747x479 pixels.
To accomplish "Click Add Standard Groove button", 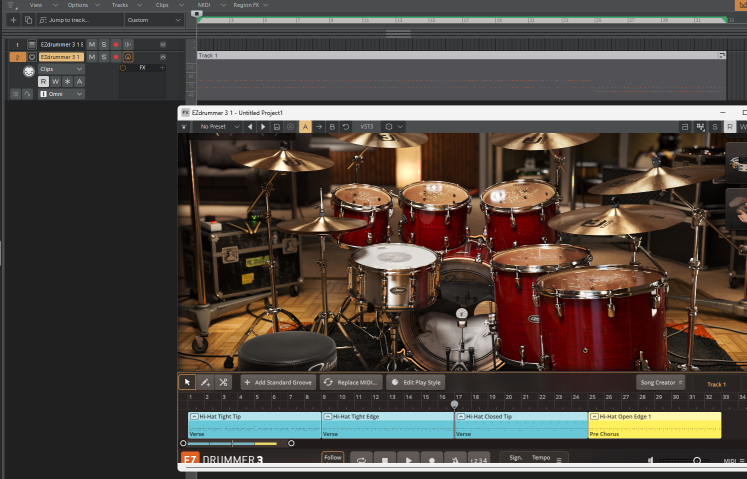I will tap(278, 382).
